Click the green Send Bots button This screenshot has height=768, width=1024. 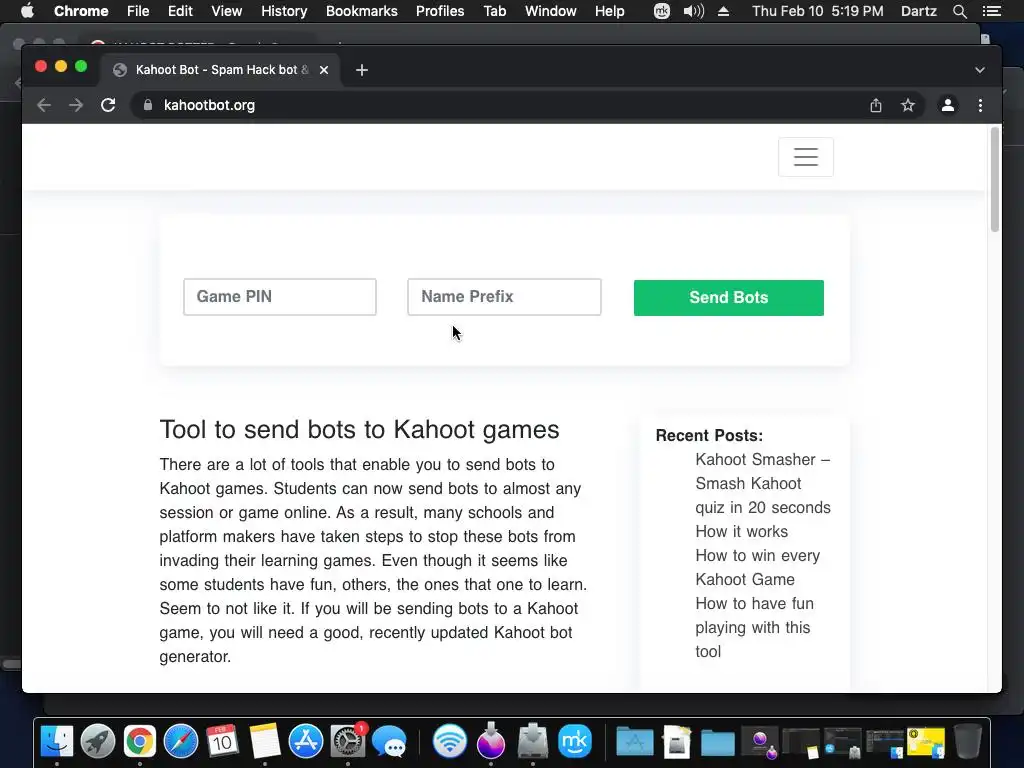[729, 298]
